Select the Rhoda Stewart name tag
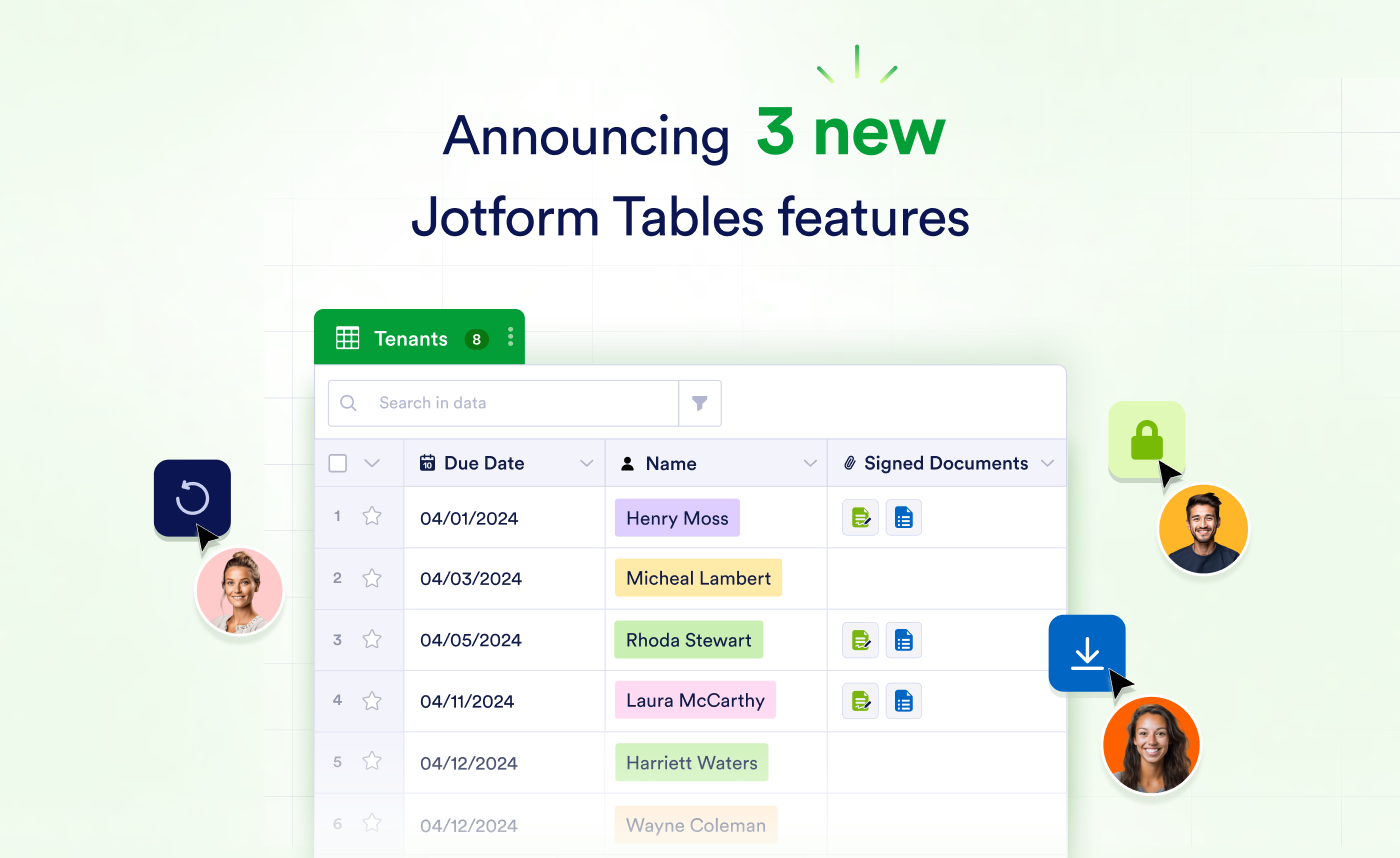1400x858 pixels. coord(688,640)
